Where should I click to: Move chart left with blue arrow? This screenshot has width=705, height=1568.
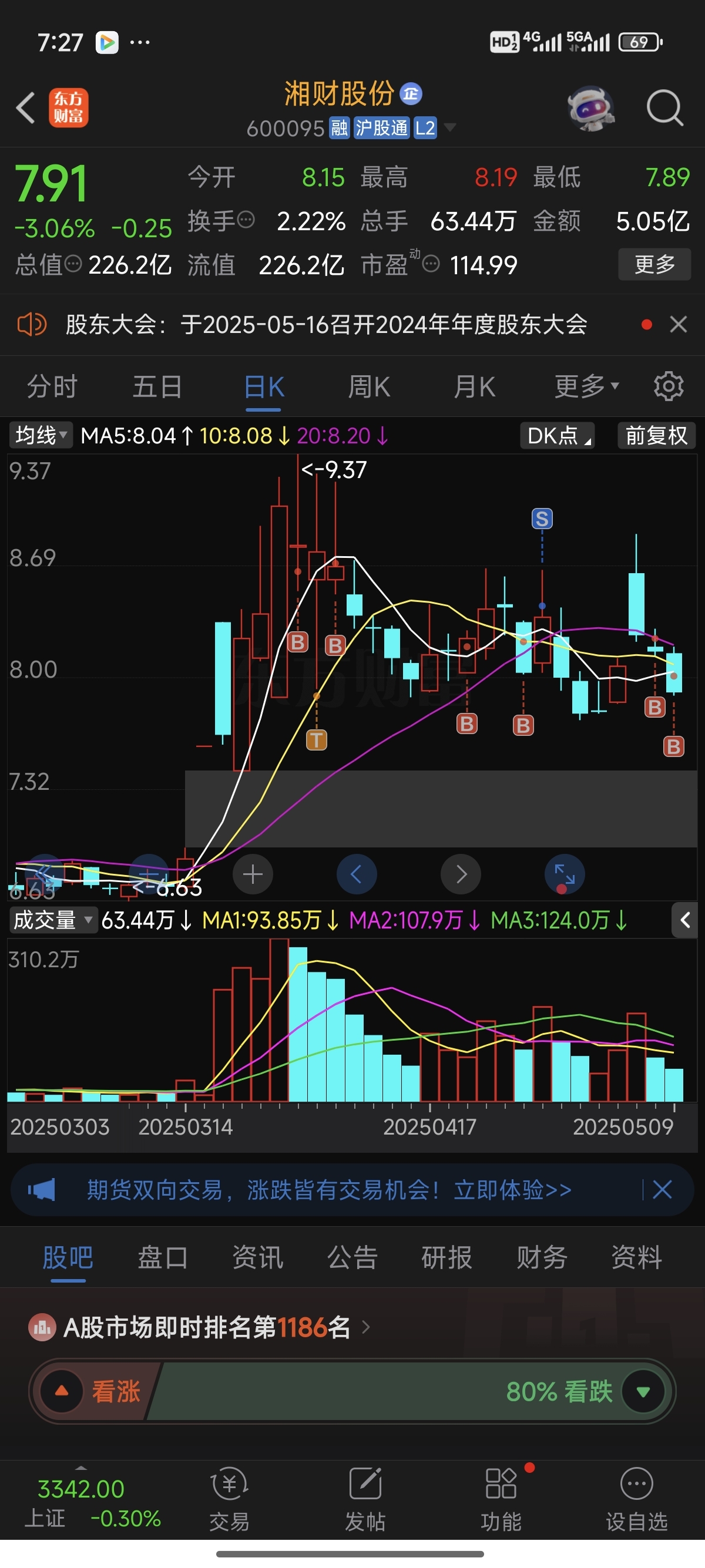click(x=357, y=874)
